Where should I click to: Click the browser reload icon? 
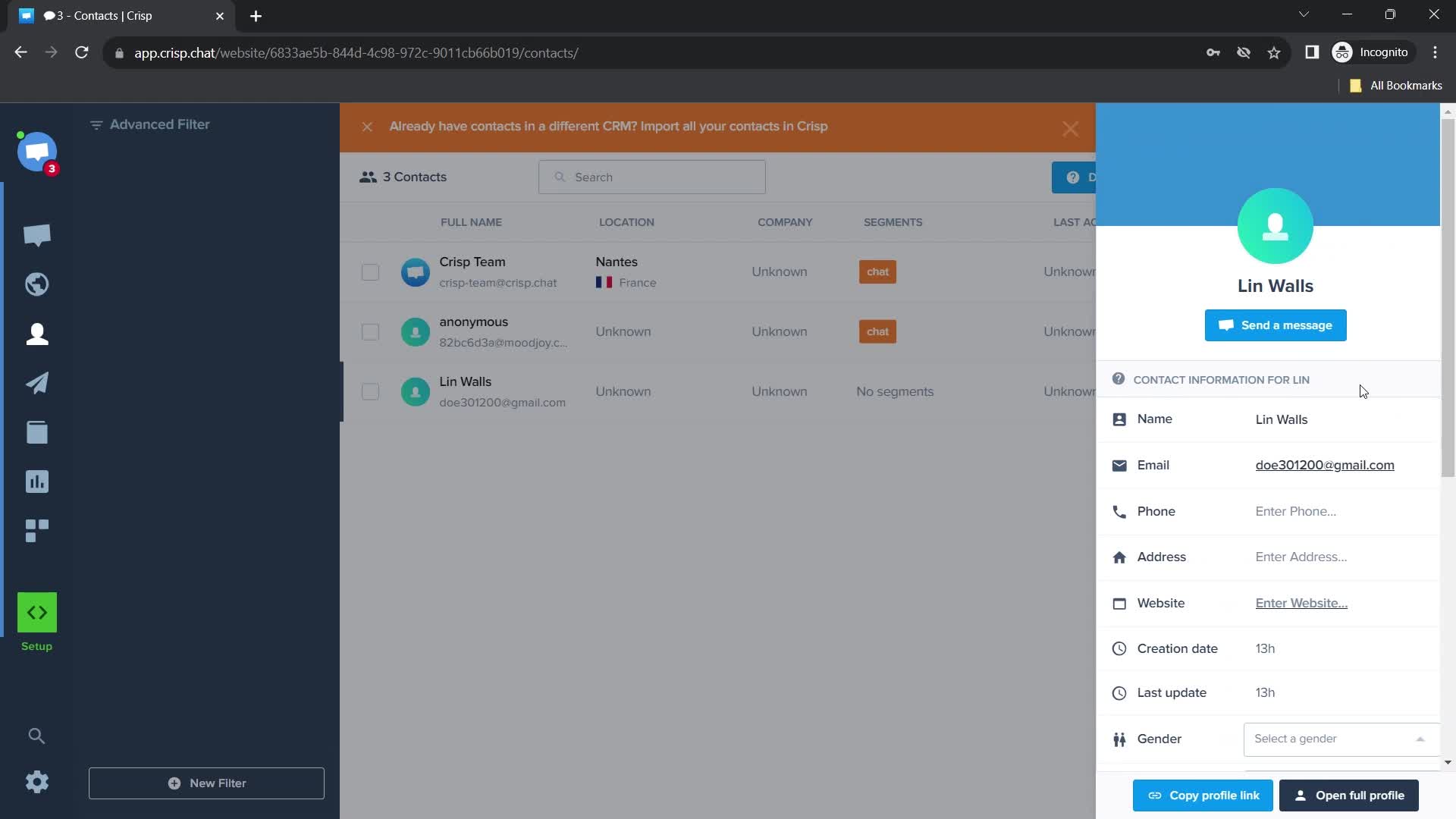point(82,52)
